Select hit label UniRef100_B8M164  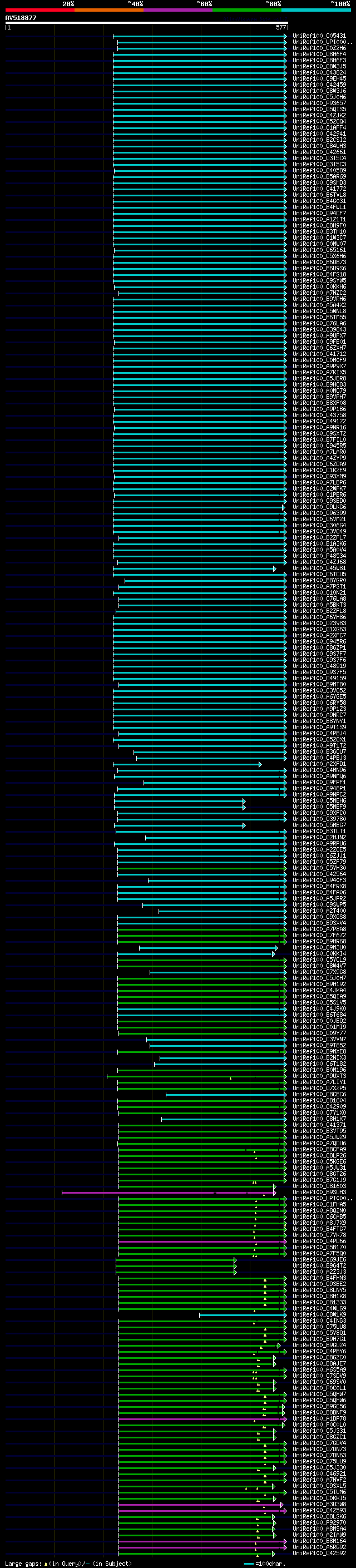pos(319,1541)
